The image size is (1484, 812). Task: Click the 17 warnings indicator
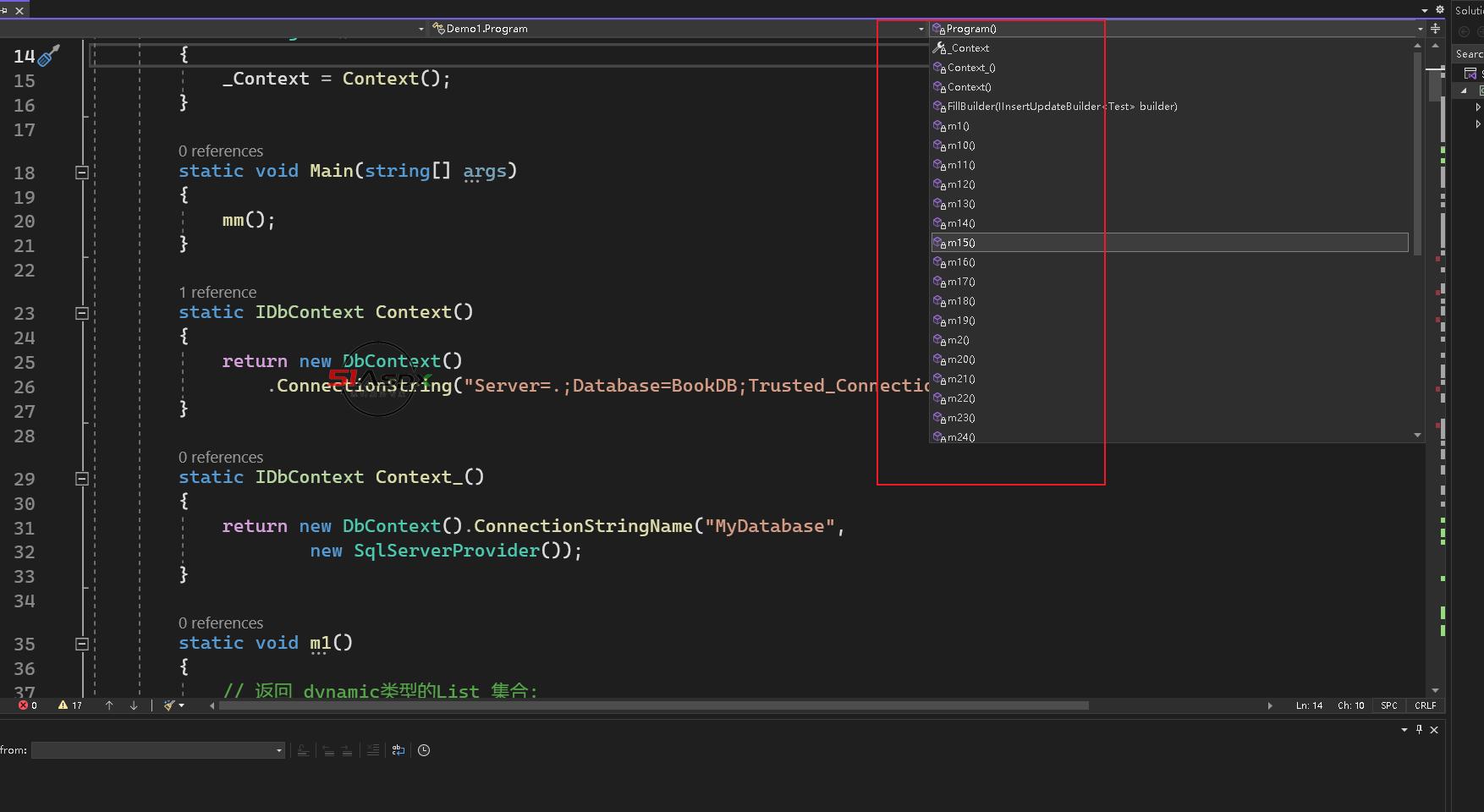tap(69, 705)
